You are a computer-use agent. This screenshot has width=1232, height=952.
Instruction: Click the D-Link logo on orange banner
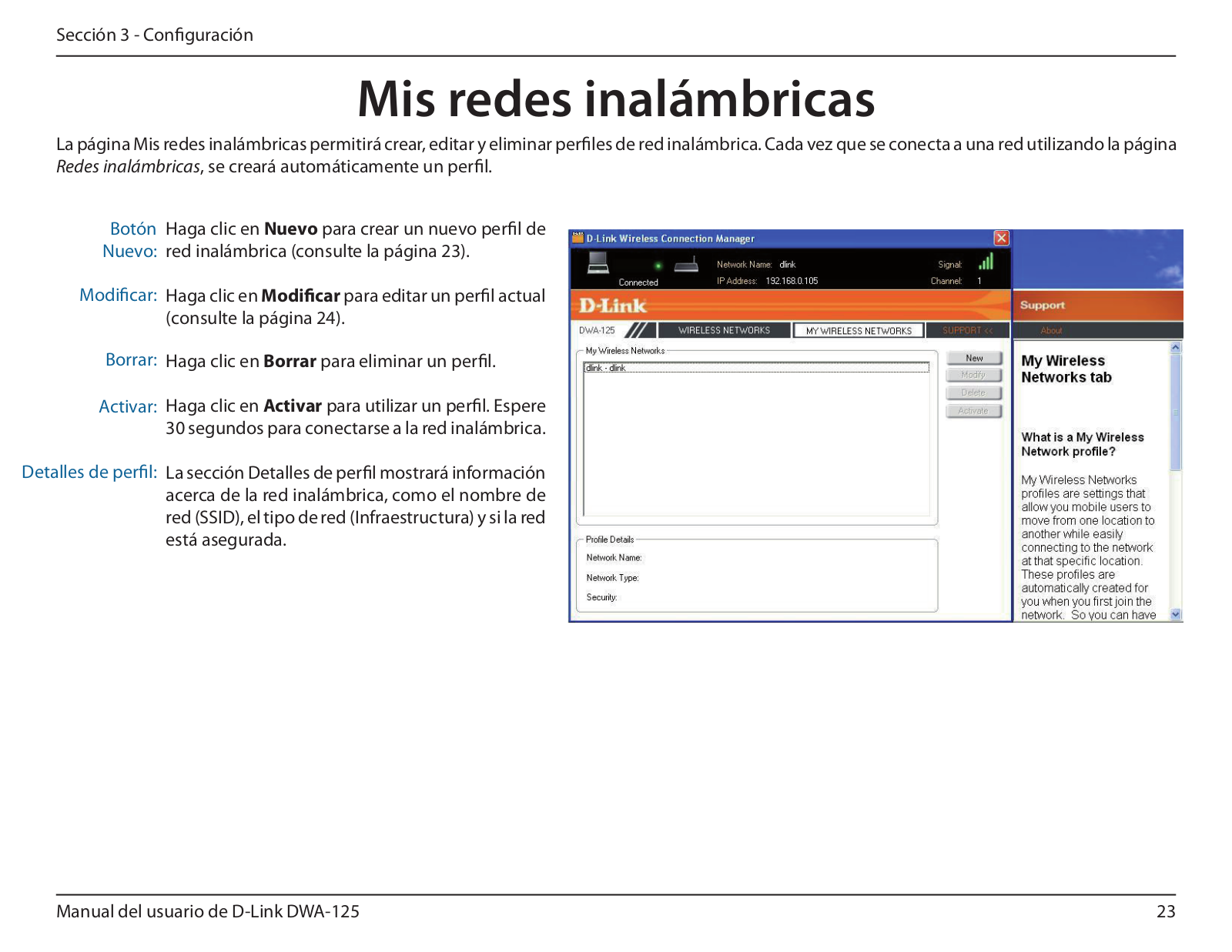613,306
